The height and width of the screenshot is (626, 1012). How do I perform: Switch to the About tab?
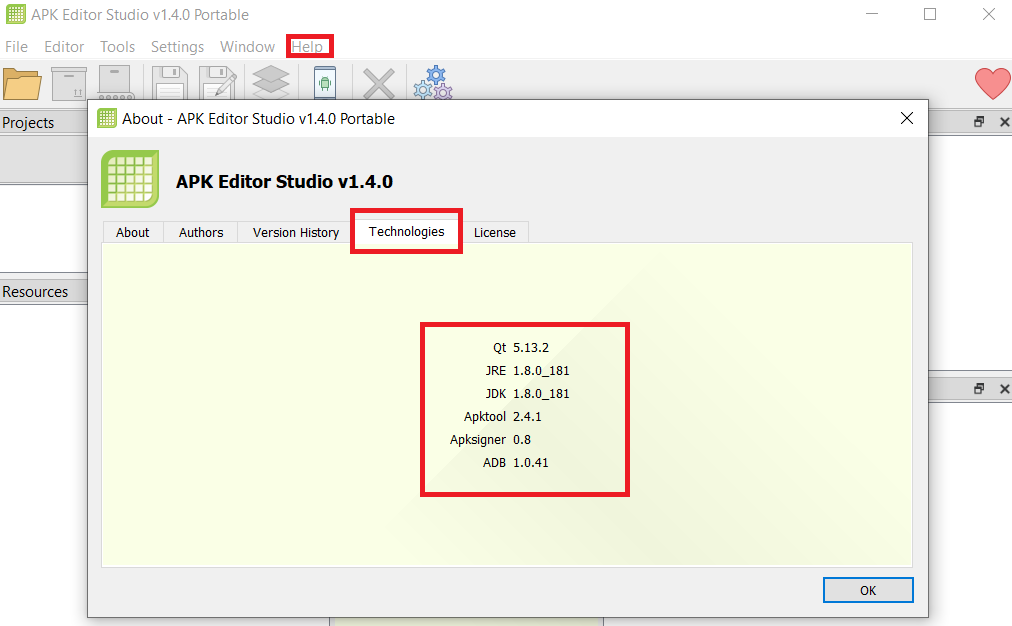pos(132,232)
